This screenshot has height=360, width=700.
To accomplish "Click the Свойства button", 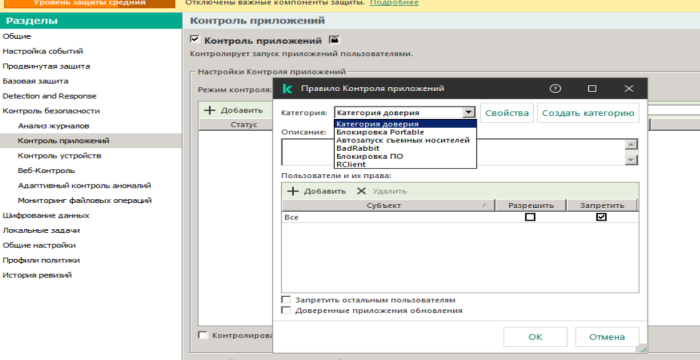I will [x=507, y=113].
